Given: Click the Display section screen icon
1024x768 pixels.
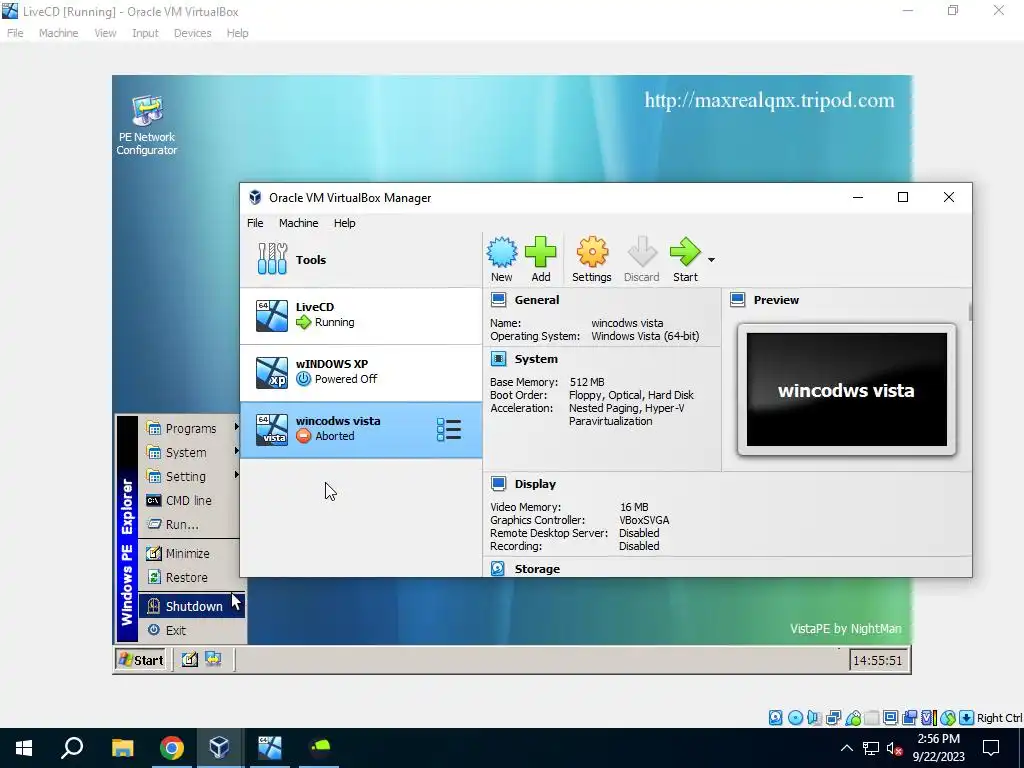Looking at the screenshot, I should click(498, 484).
